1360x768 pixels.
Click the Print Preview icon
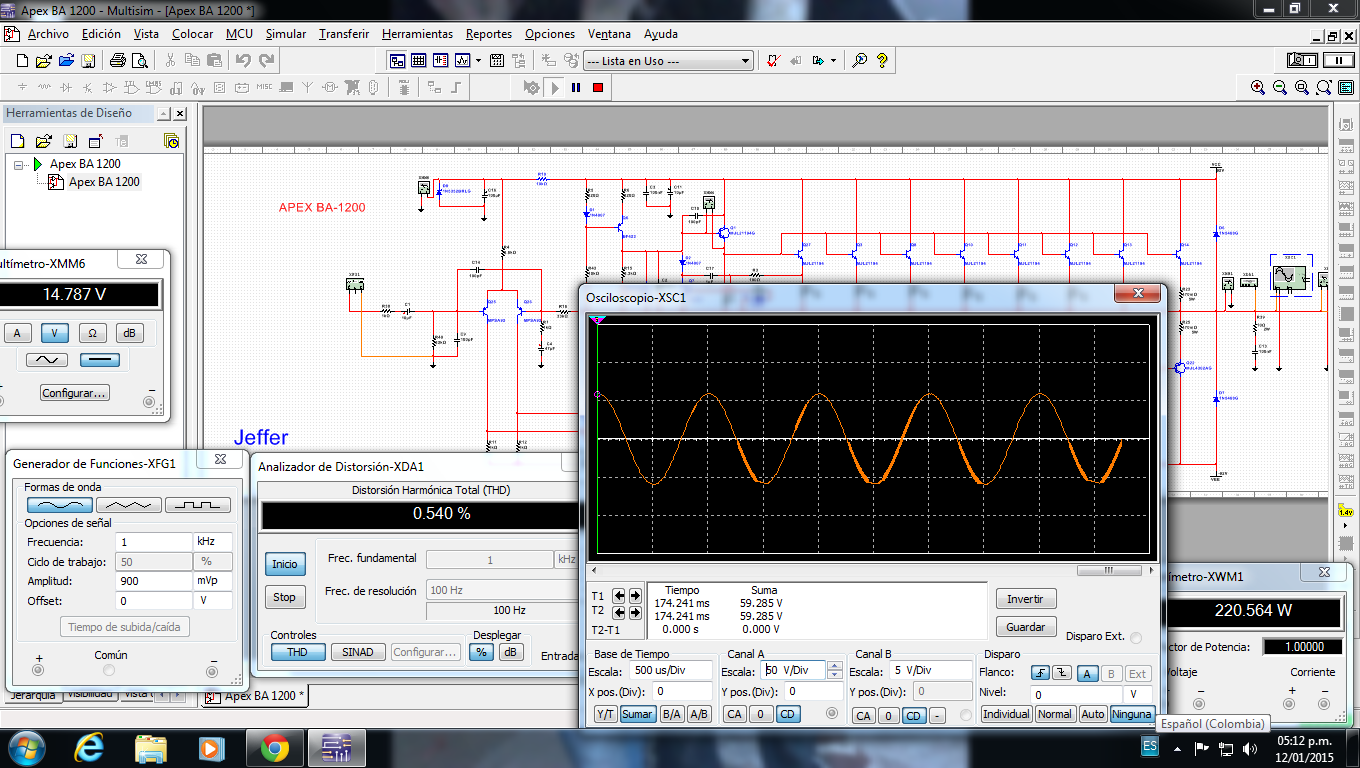tap(140, 60)
